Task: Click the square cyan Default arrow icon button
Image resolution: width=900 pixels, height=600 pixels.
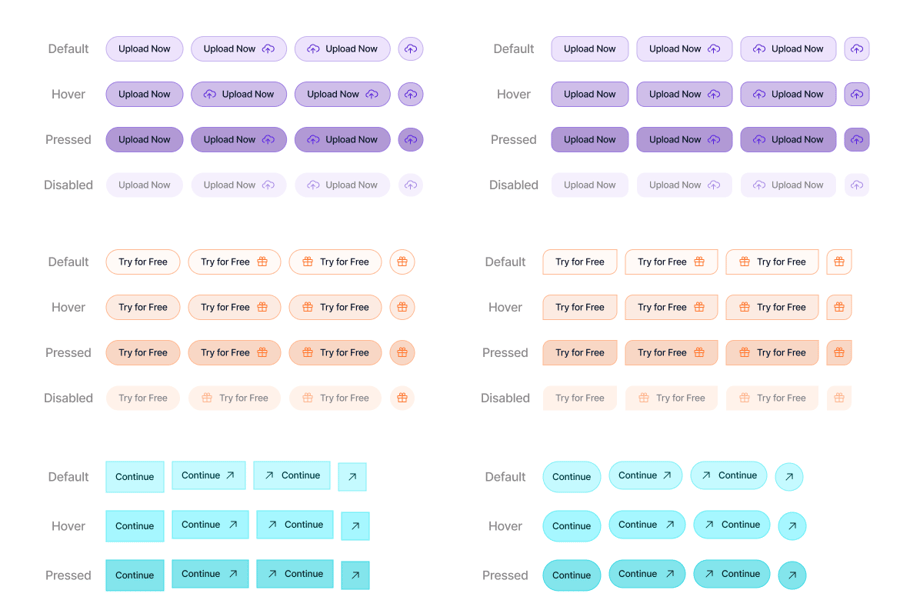Action: pos(352,477)
